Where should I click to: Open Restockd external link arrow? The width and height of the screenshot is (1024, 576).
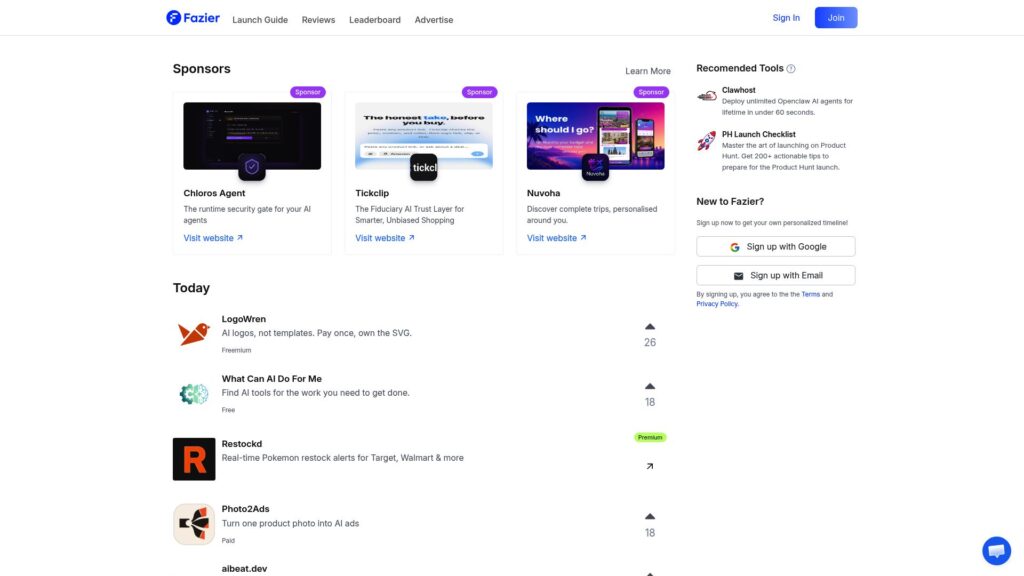tap(650, 466)
